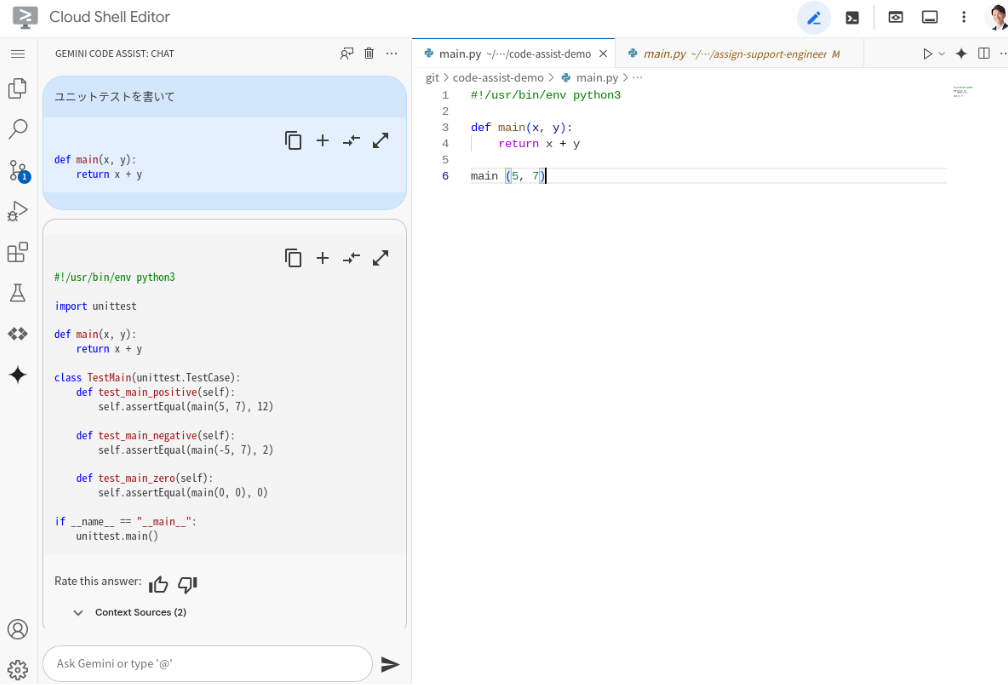The image size is (1008, 685).
Task: Rate the answer with thumbs up
Action: [158, 584]
